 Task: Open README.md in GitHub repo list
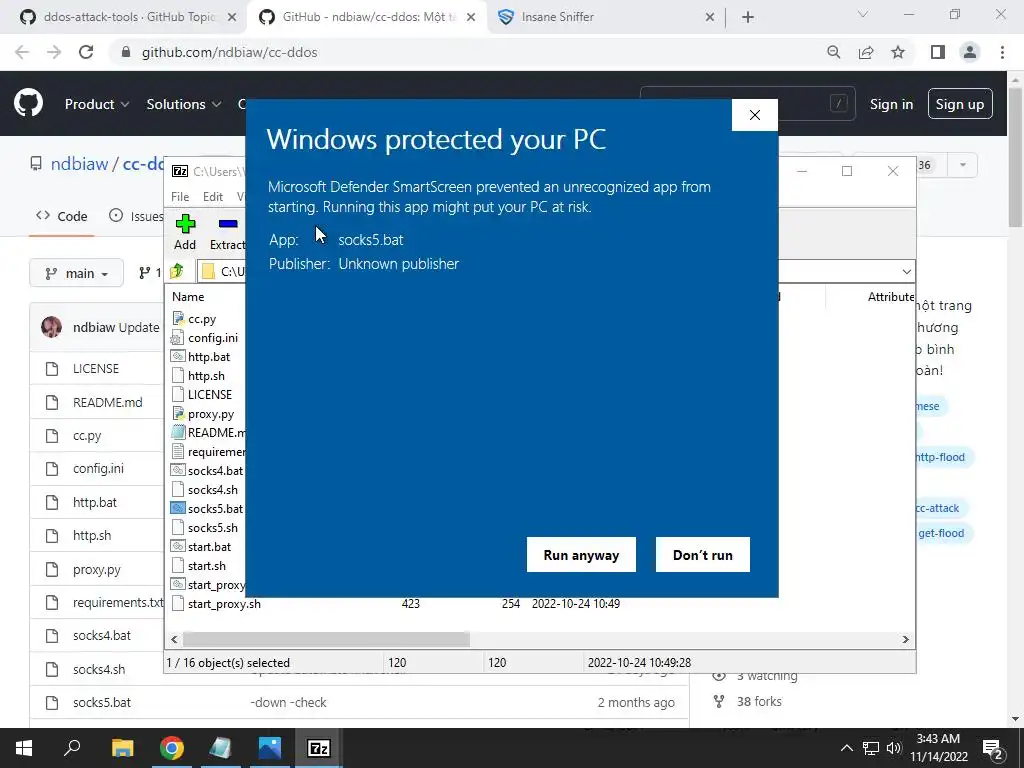click(x=107, y=402)
